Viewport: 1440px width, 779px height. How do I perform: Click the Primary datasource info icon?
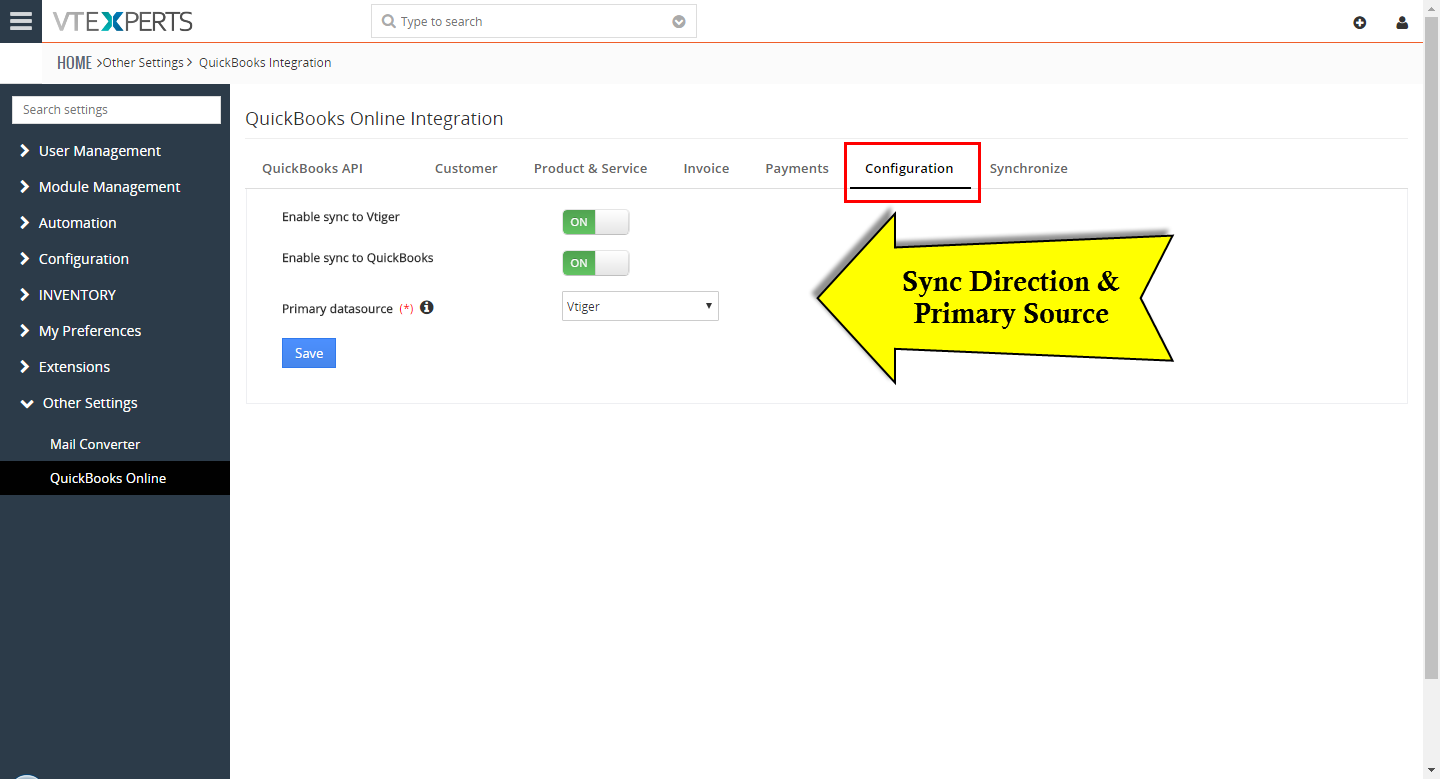click(427, 308)
